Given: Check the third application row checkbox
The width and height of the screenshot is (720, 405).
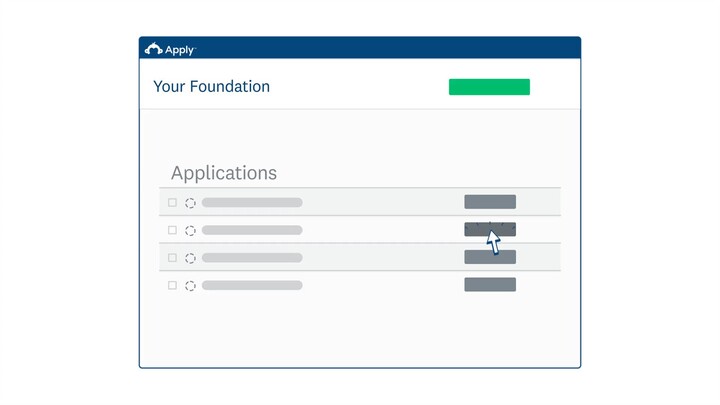Looking at the screenshot, I should [x=172, y=257].
